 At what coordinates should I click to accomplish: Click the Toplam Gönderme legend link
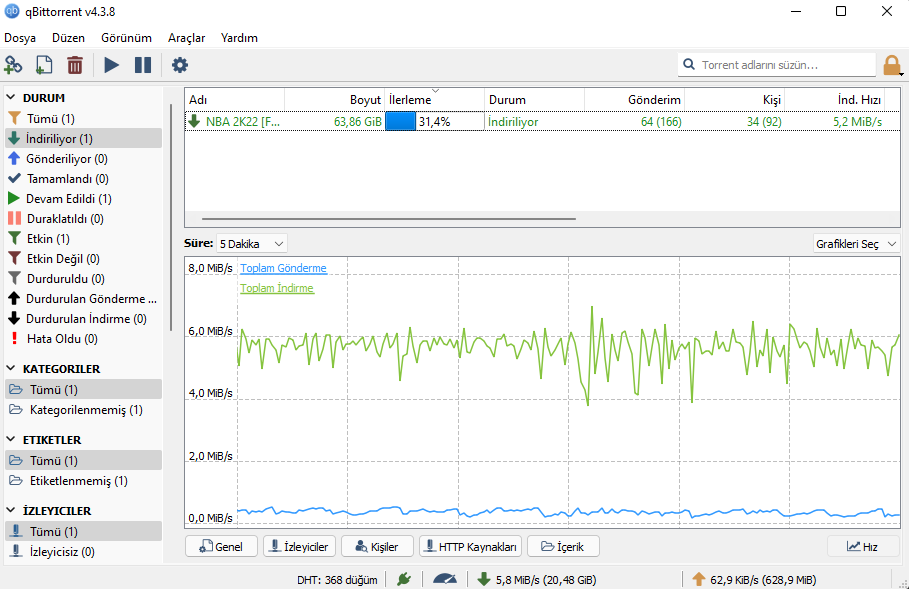[x=283, y=268]
